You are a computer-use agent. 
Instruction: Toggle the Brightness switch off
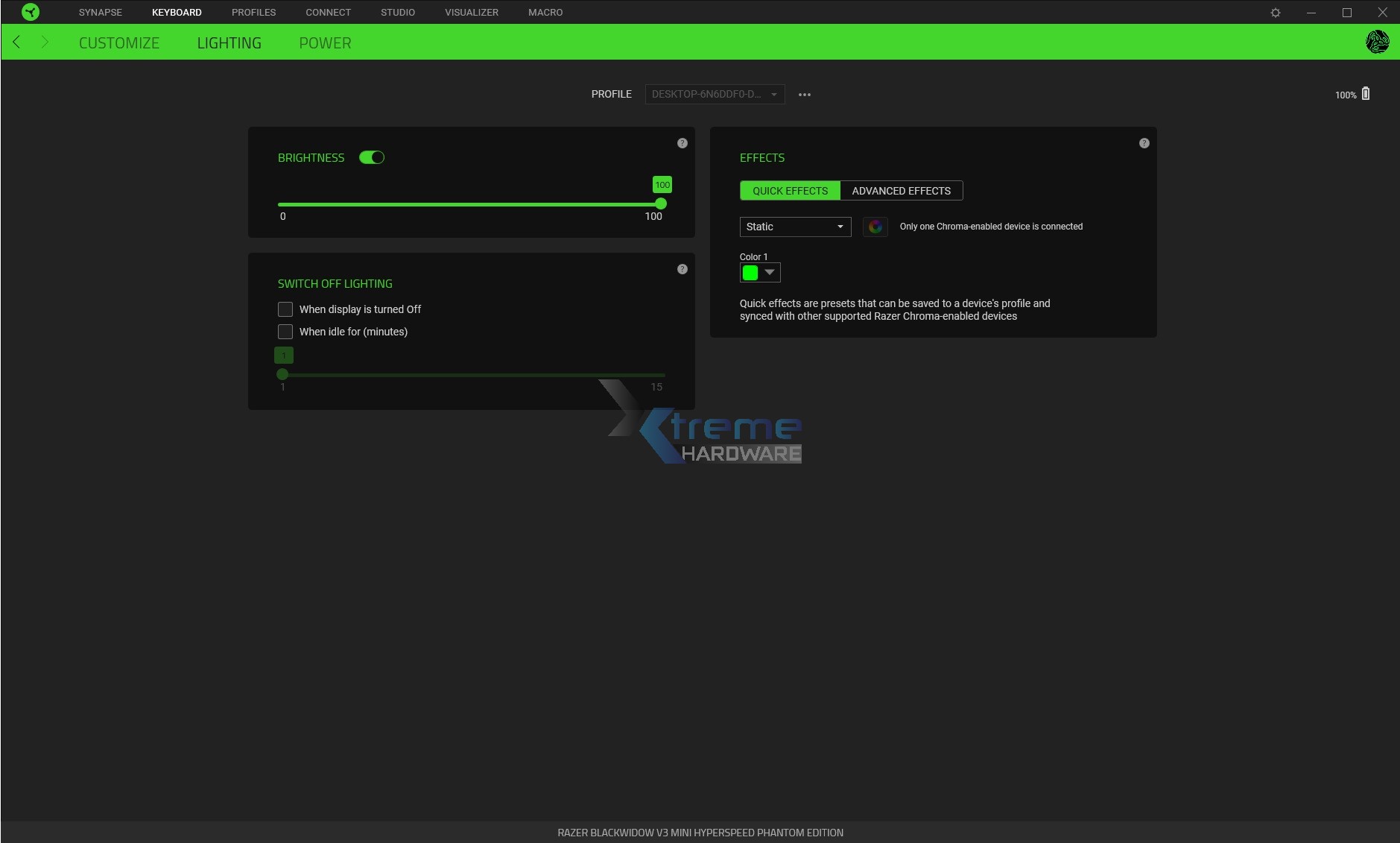(371, 157)
